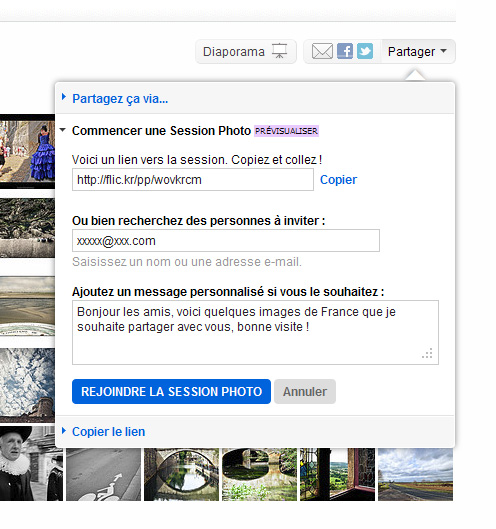This screenshot has width=496, height=529.
Task: Open the Partager dropdown menu
Action: click(417, 52)
